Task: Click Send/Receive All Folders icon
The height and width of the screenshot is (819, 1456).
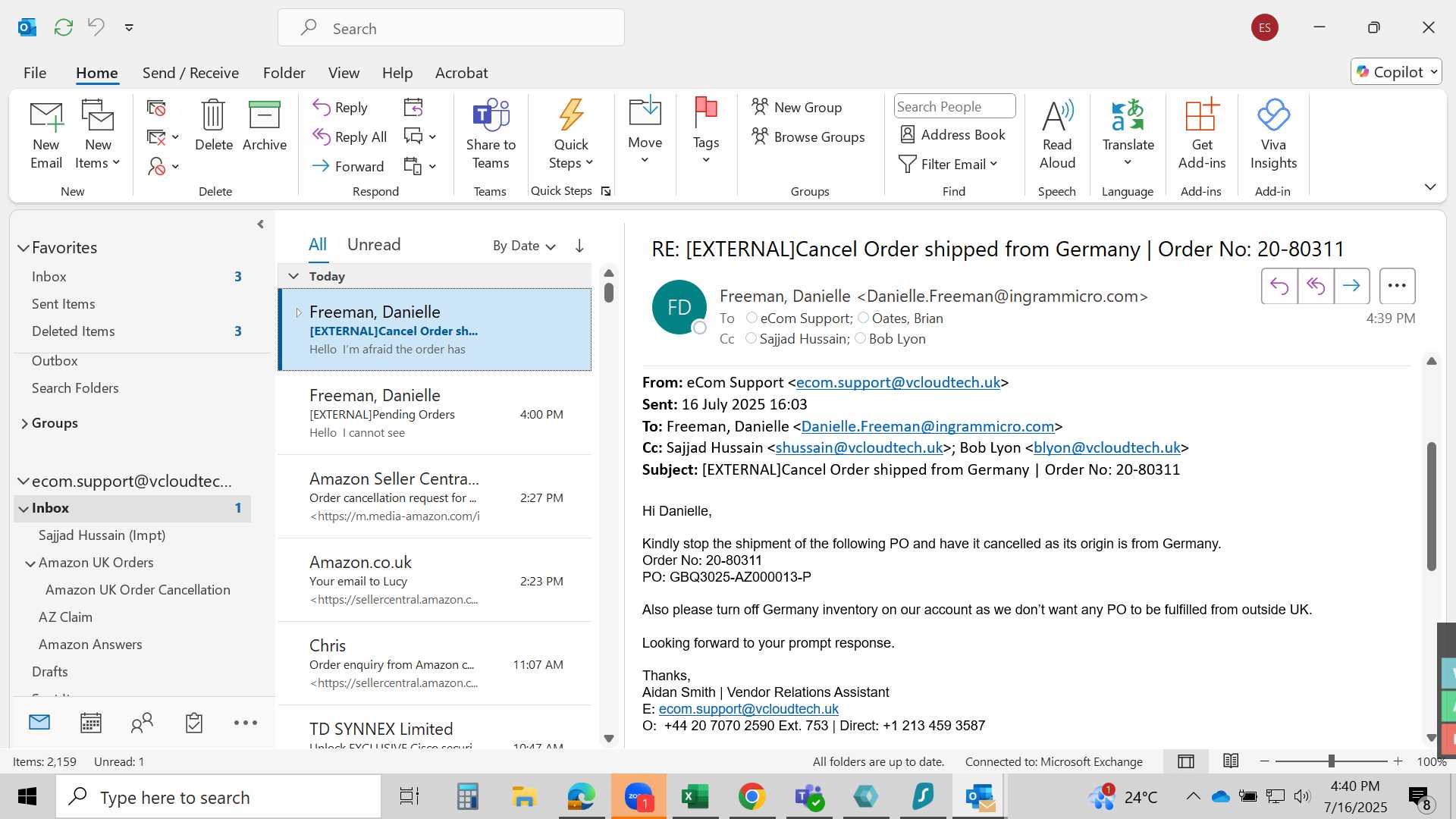Action: click(64, 27)
